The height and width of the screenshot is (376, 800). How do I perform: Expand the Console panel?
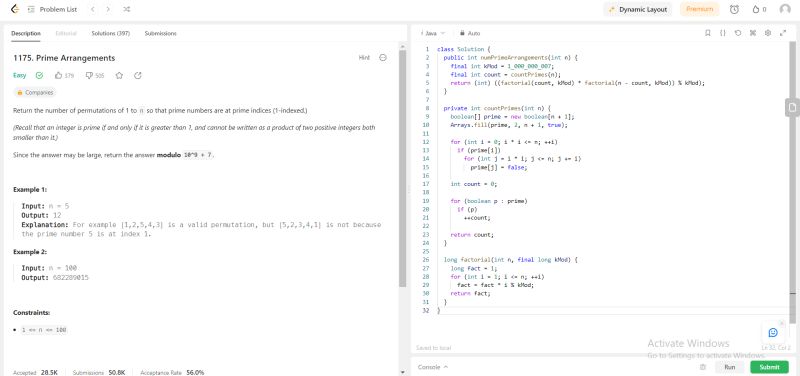tap(433, 367)
